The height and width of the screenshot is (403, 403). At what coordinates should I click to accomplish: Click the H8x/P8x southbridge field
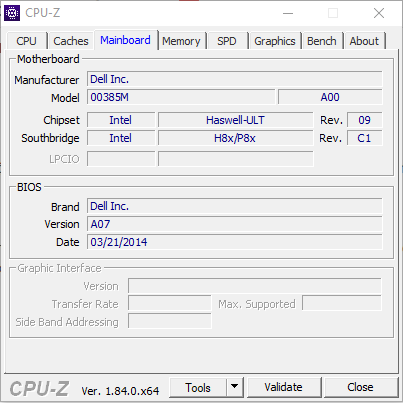click(x=235, y=138)
